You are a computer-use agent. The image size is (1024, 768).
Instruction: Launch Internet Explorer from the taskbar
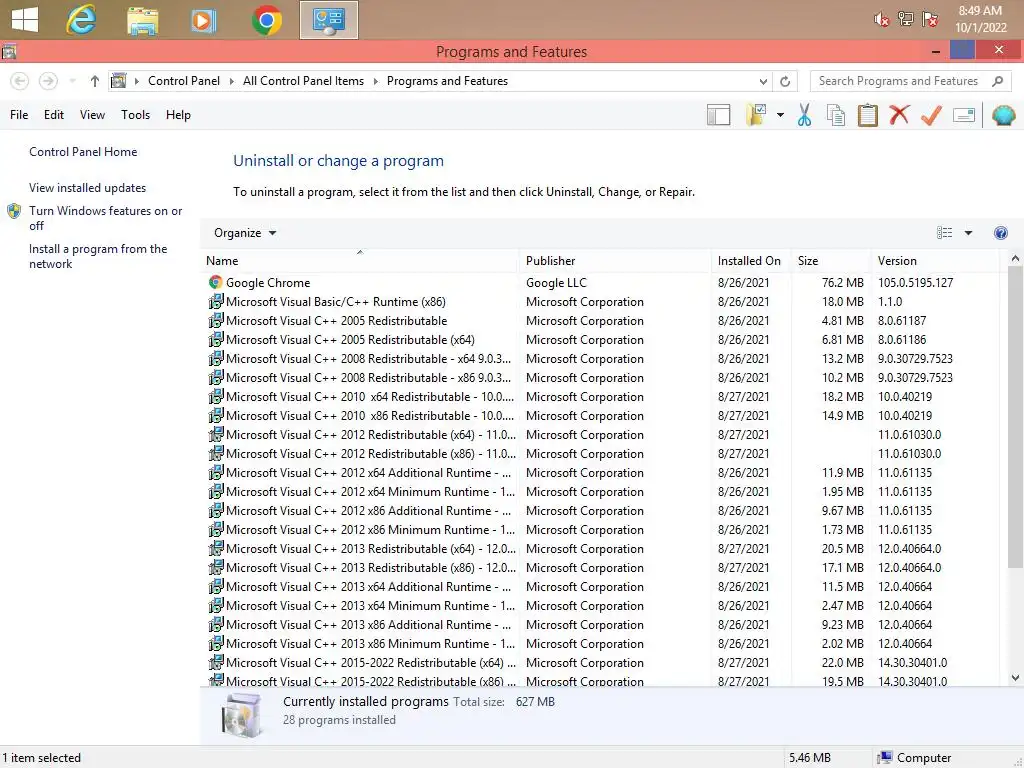click(x=81, y=20)
